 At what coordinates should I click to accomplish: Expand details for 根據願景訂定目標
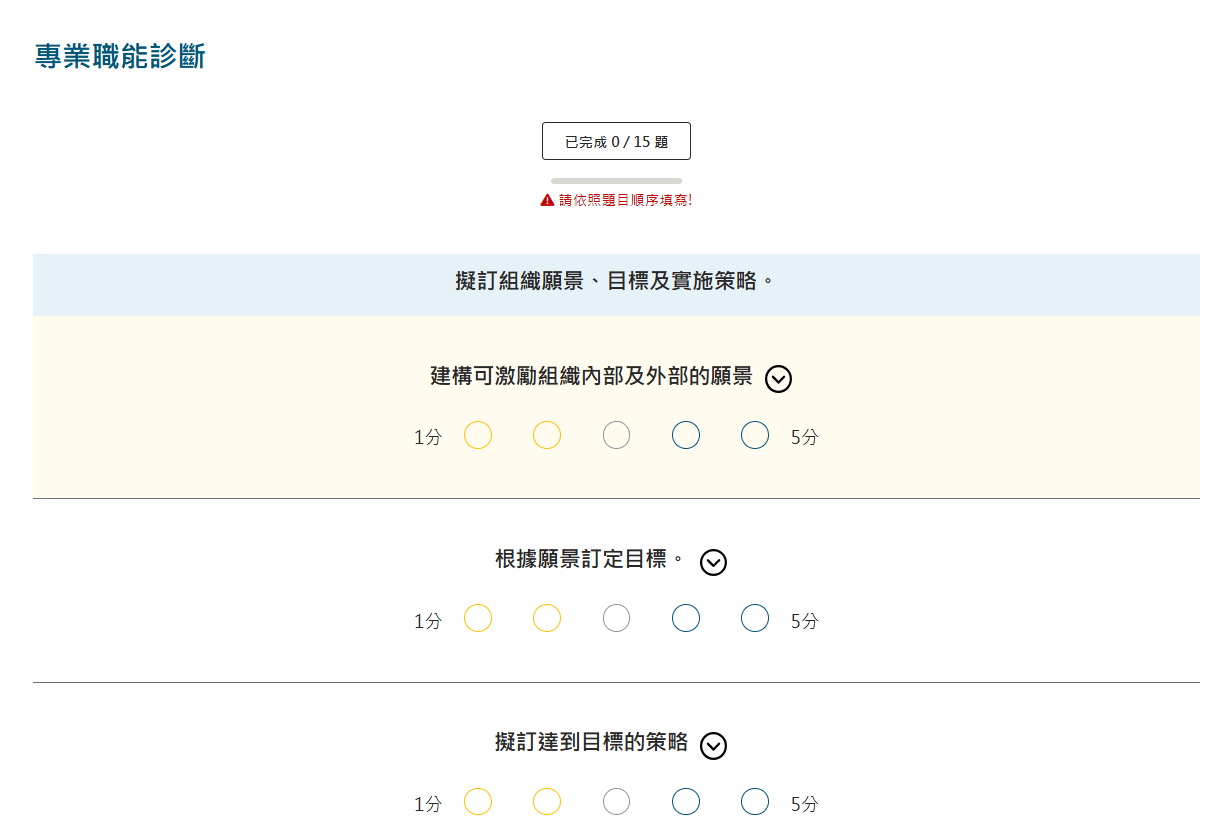(x=713, y=562)
